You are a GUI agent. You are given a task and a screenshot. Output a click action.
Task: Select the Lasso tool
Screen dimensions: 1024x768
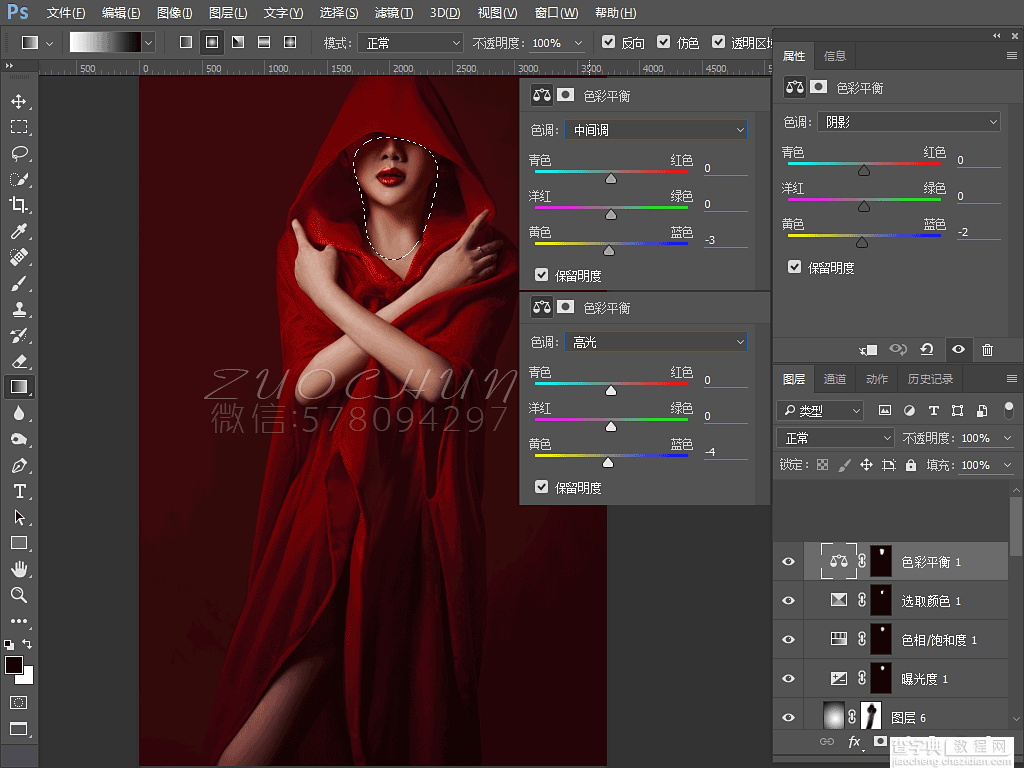coord(18,153)
